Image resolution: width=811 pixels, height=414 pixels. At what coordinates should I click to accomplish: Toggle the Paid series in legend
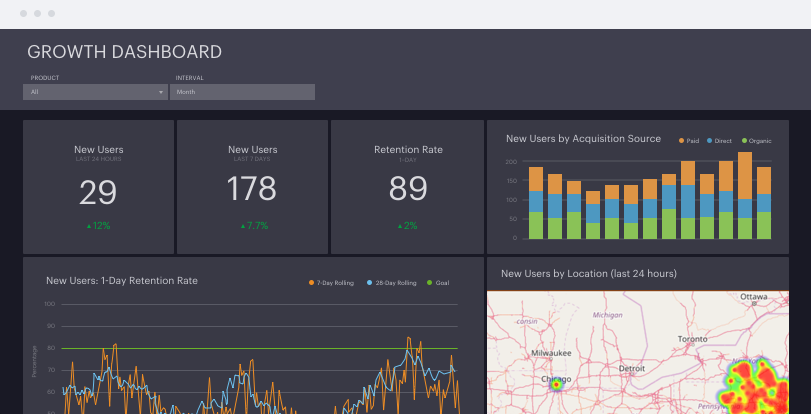click(689, 141)
